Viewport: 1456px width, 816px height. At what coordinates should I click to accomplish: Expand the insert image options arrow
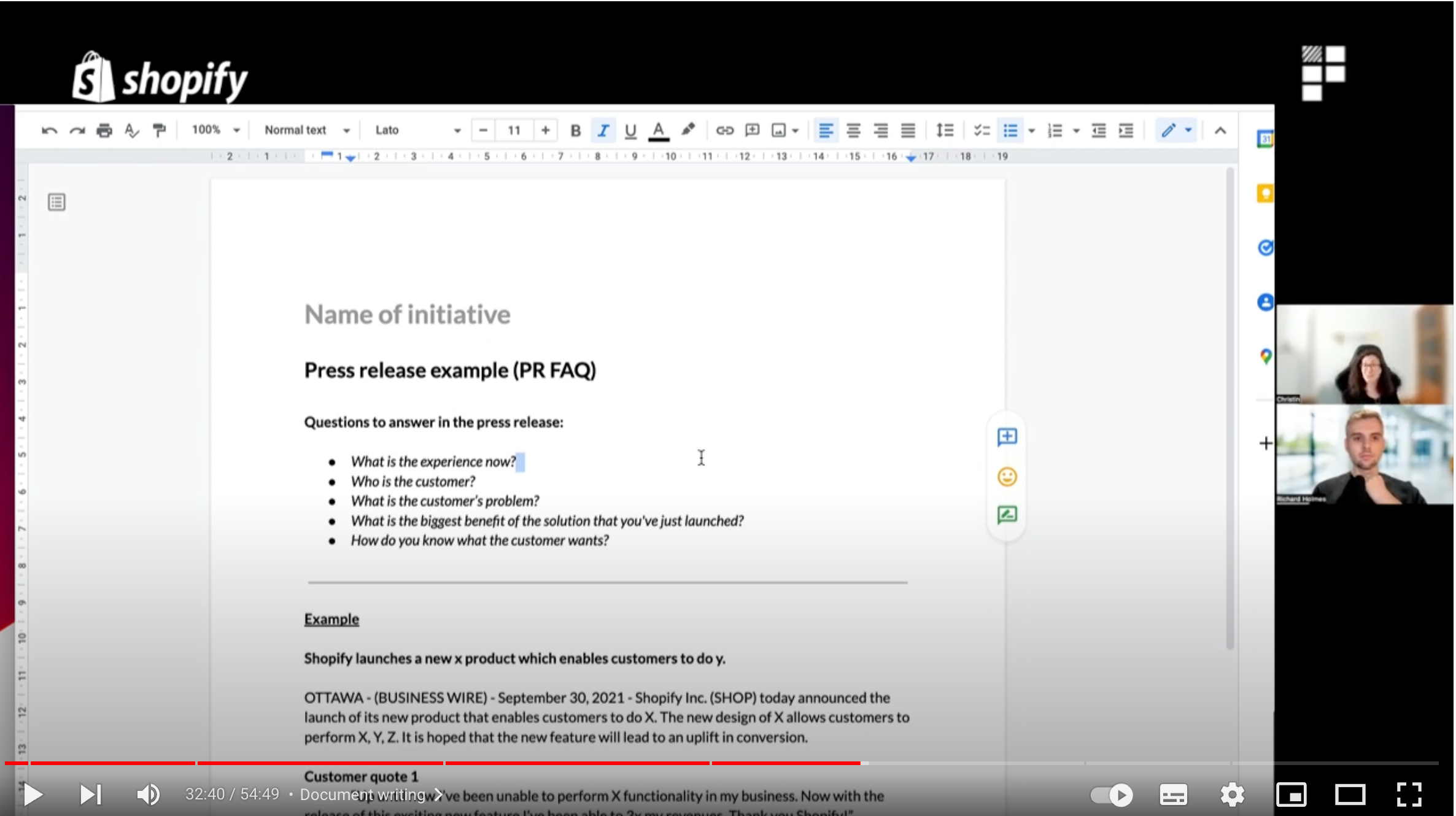click(796, 131)
